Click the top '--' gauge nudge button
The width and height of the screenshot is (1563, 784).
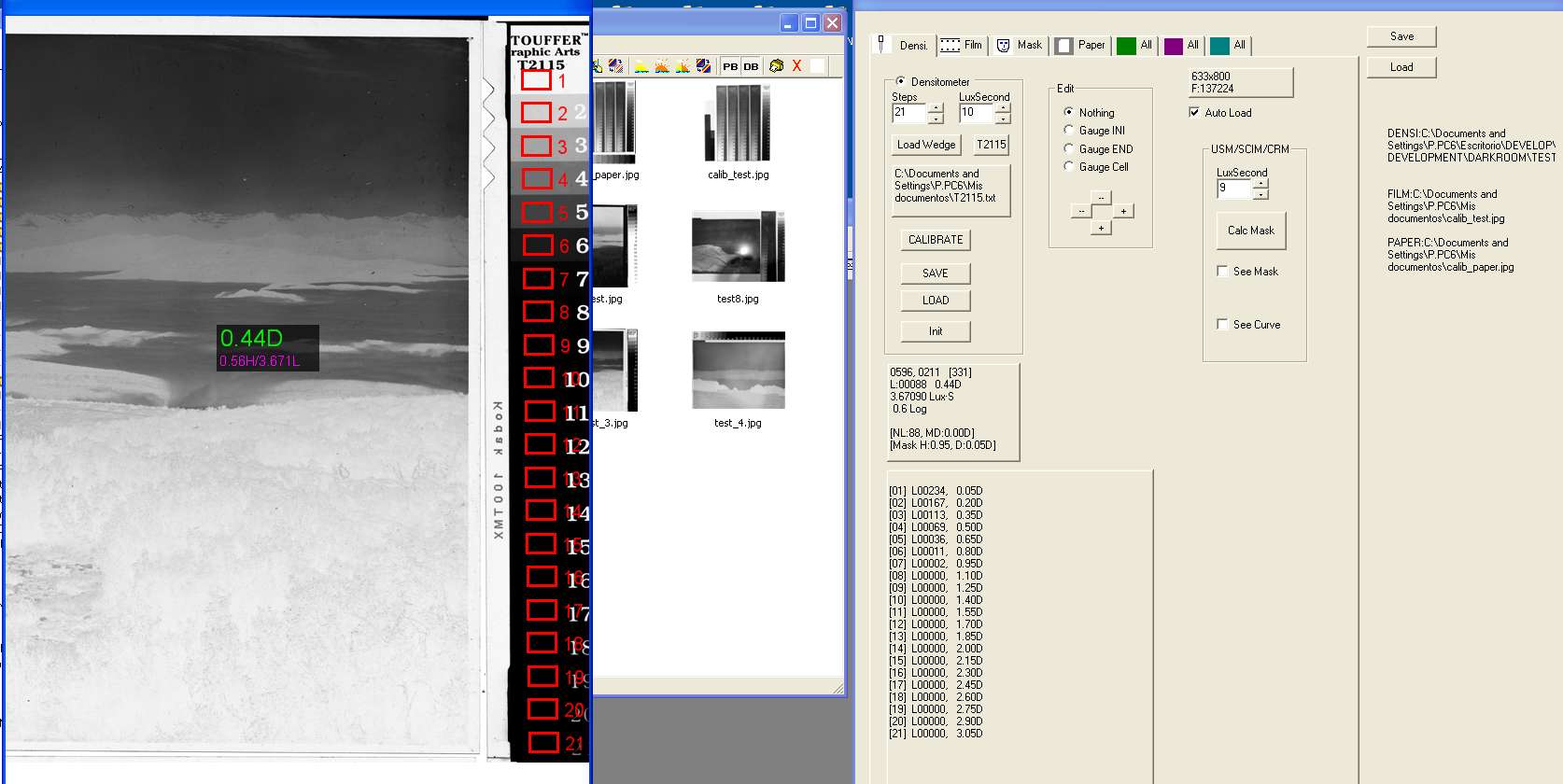pos(1101,197)
